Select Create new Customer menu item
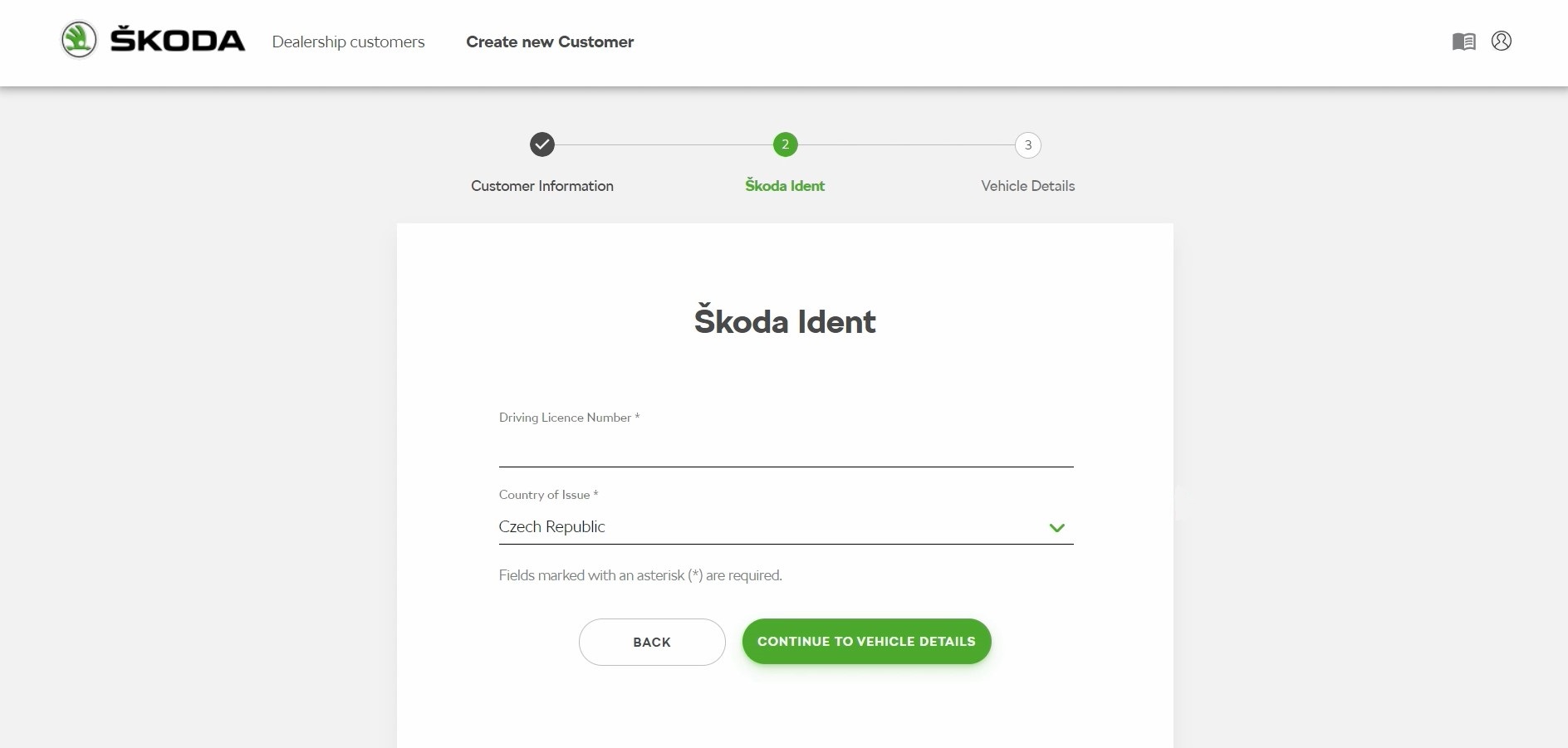1568x748 pixels. tap(550, 42)
